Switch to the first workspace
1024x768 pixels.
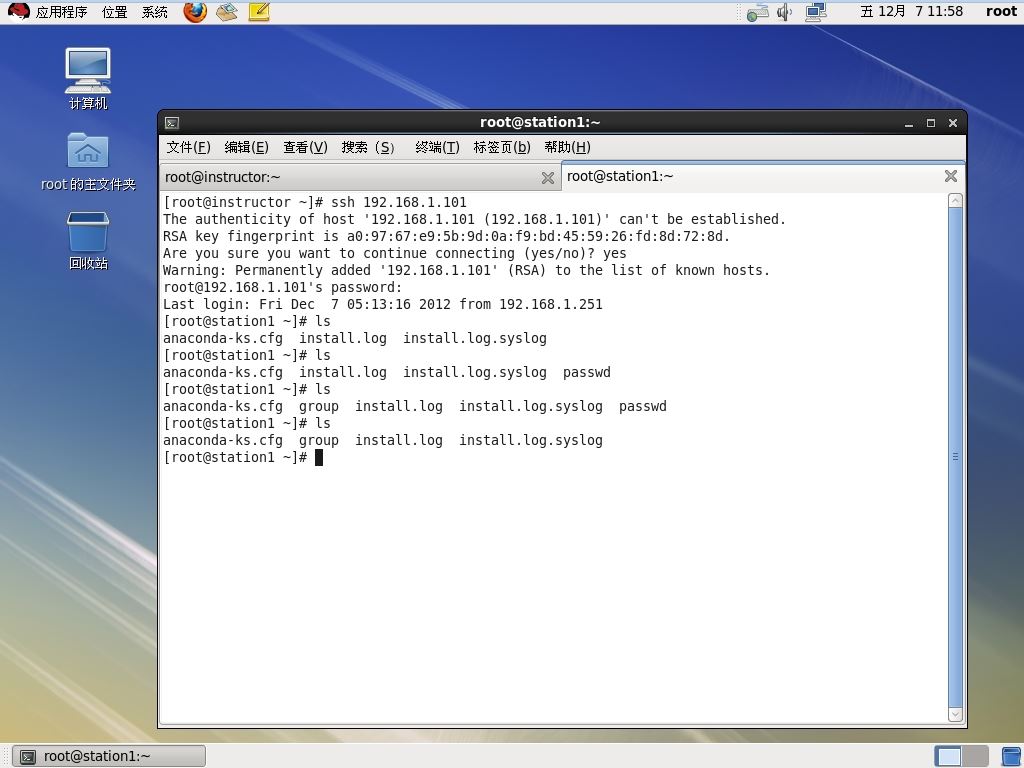pos(949,756)
